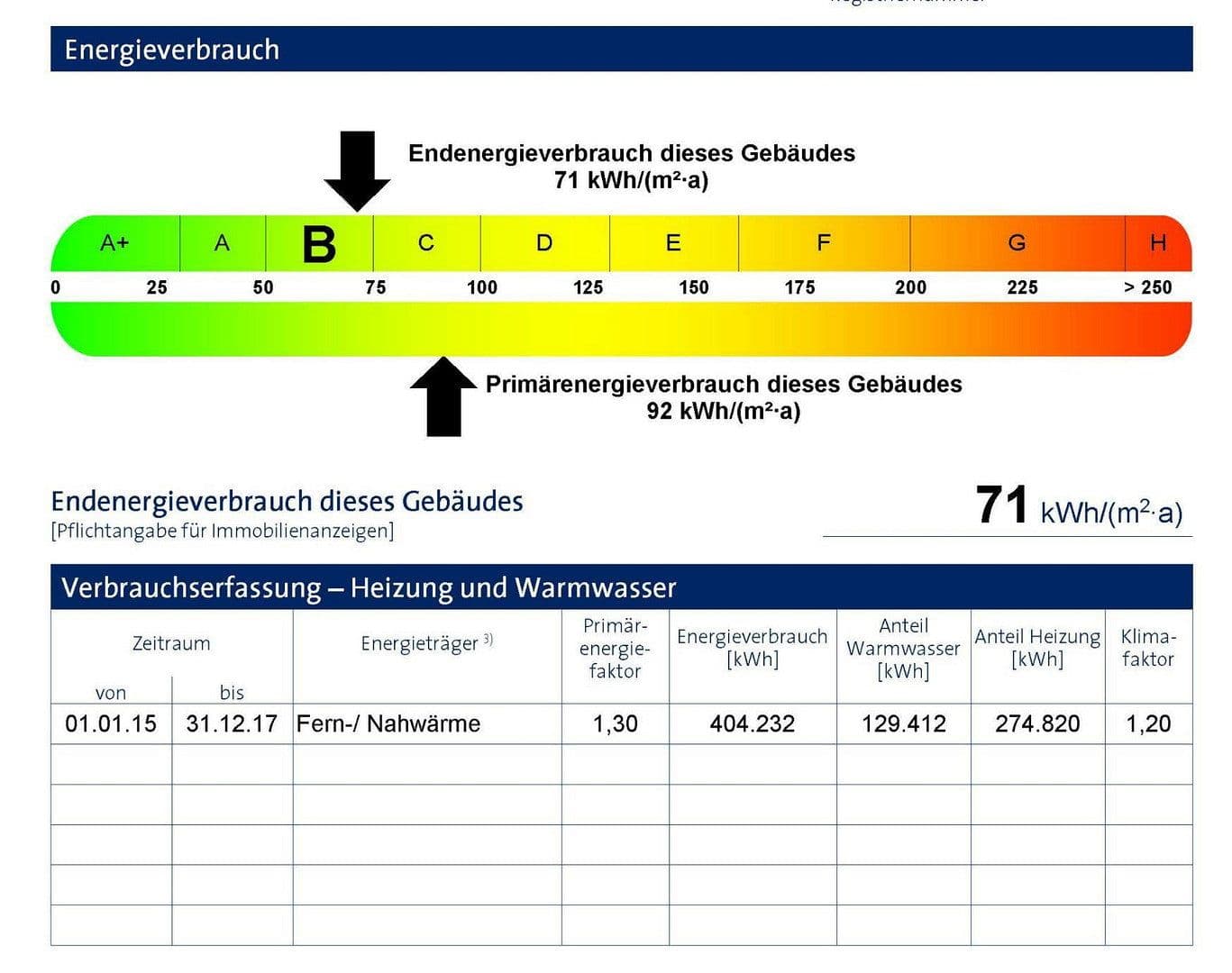Click the 'Energieverbrauch' section header
Screen dimensions: 1232x973
point(621,49)
